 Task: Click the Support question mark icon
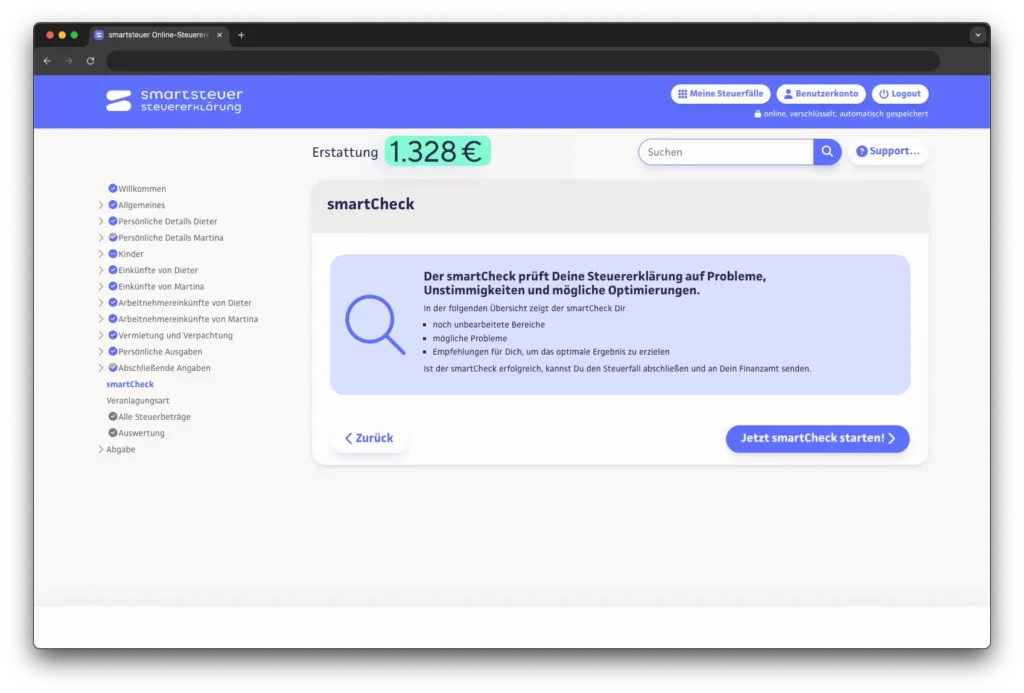coord(862,152)
